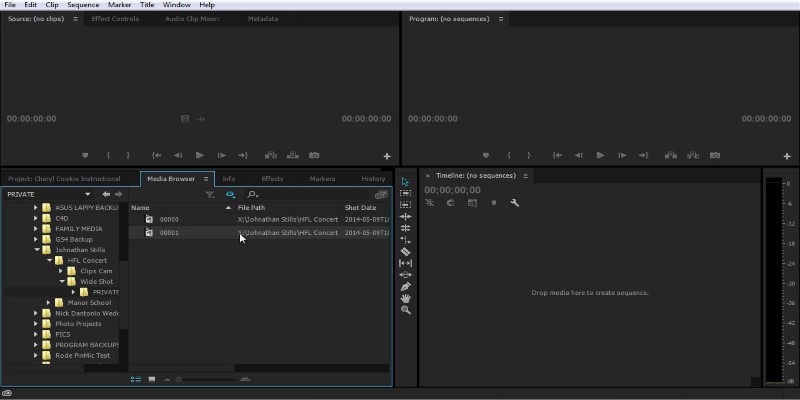This screenshot has height=400, width=800.
Task: Collapse the Johnathan Stills folder
Action: [37, 250]
